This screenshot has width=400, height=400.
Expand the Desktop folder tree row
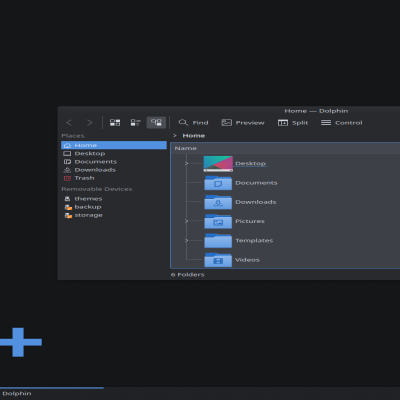[x=186, y=163]
